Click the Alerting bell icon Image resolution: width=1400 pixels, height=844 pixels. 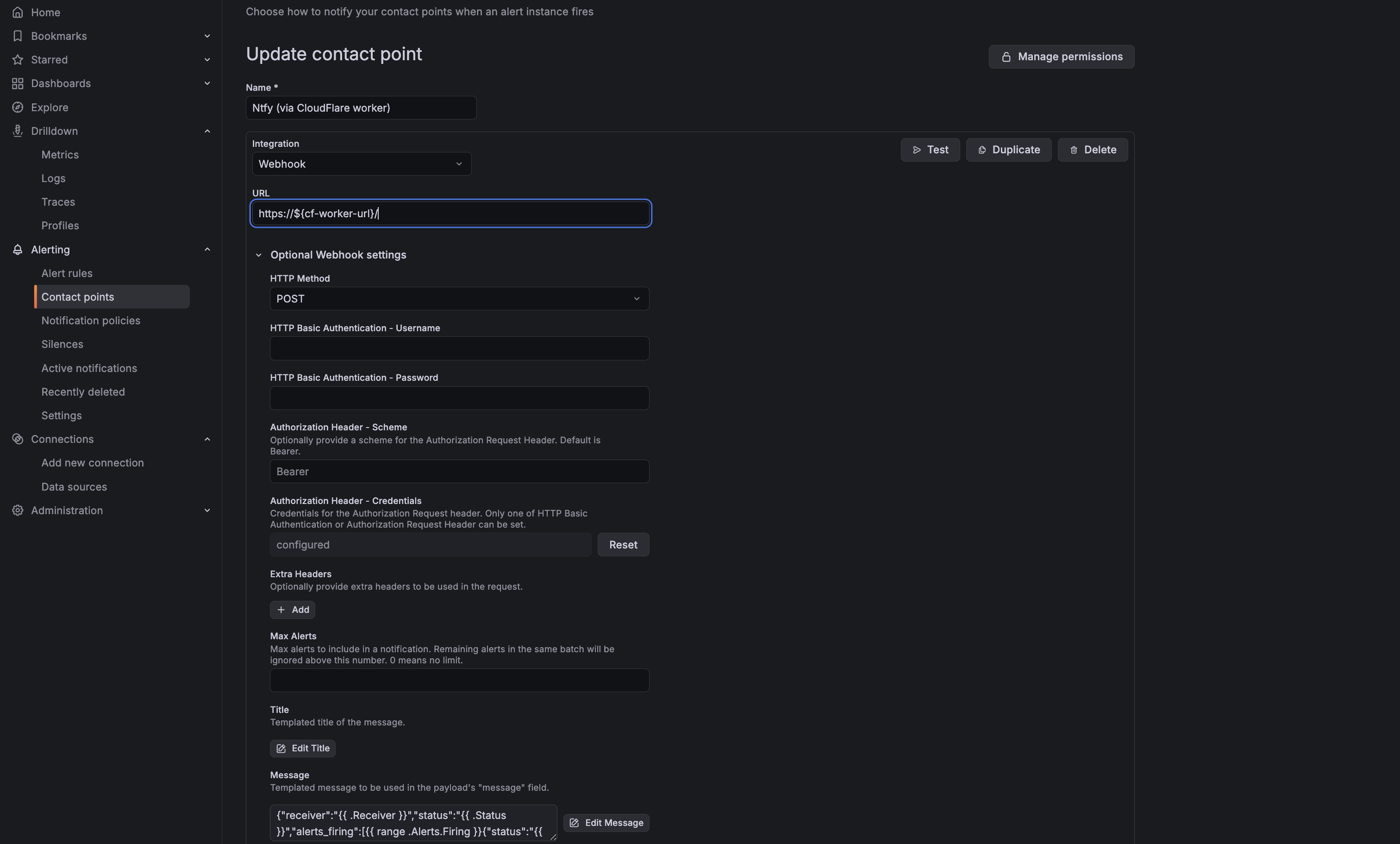pos(18,250)
